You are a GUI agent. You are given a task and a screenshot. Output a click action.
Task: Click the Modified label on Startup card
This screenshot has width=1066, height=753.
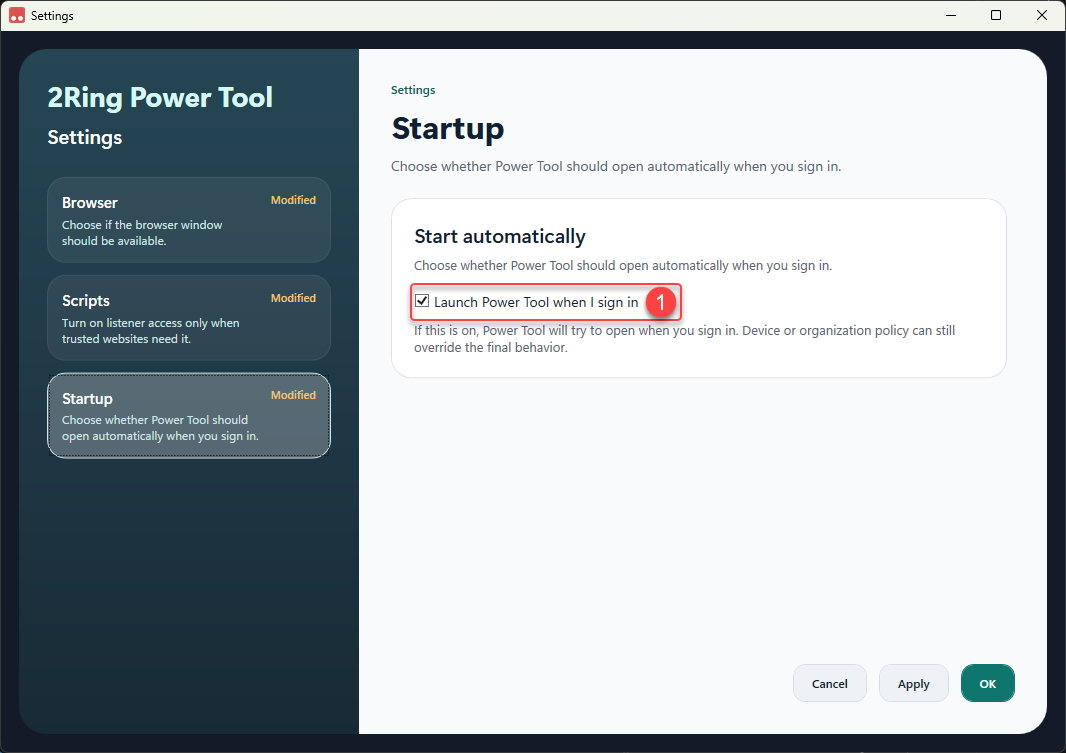(x=293, y=395)
